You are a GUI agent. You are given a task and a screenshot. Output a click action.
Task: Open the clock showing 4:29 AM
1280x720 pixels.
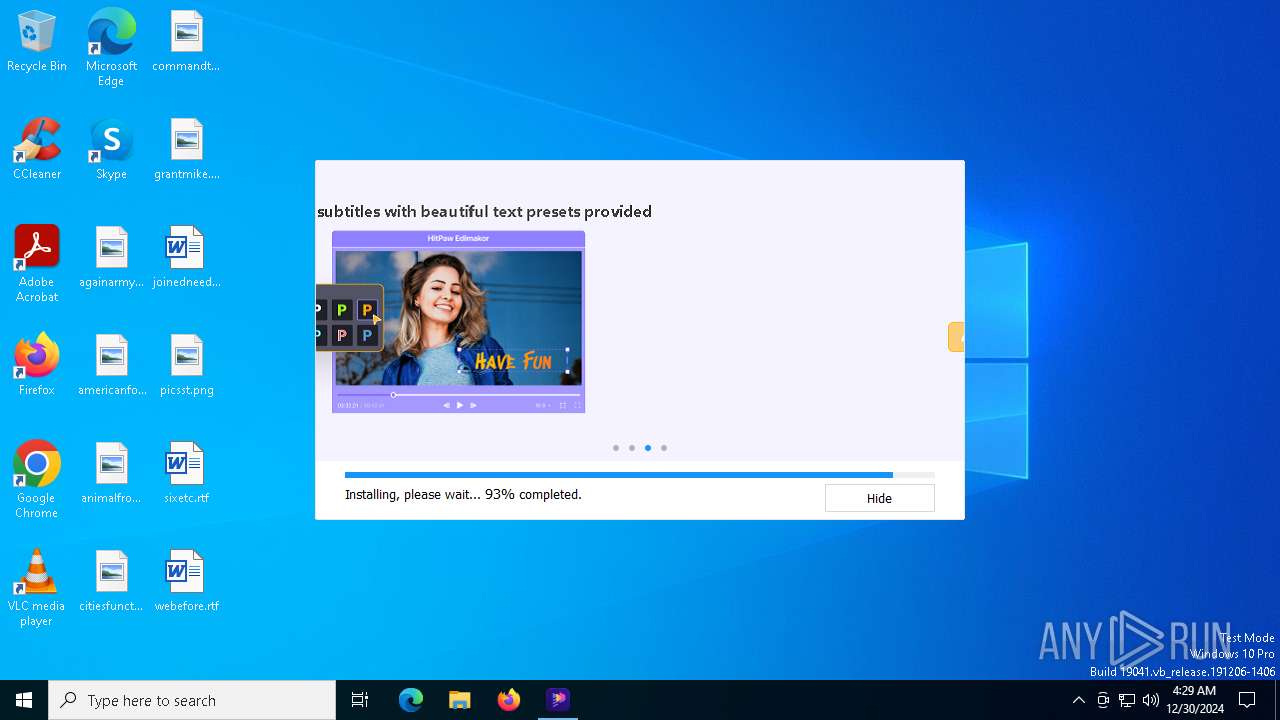tap(1194, 700)
